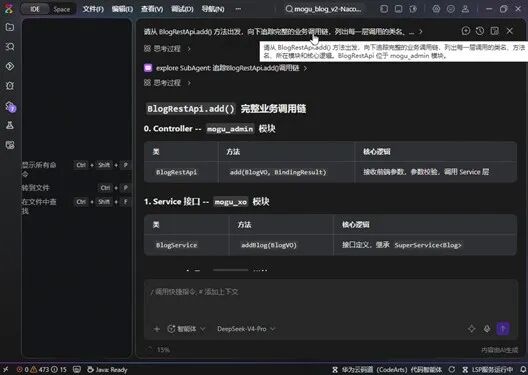Click LSP服务运行中 status bar item
The image size is (528, 375).
point(488,370)
